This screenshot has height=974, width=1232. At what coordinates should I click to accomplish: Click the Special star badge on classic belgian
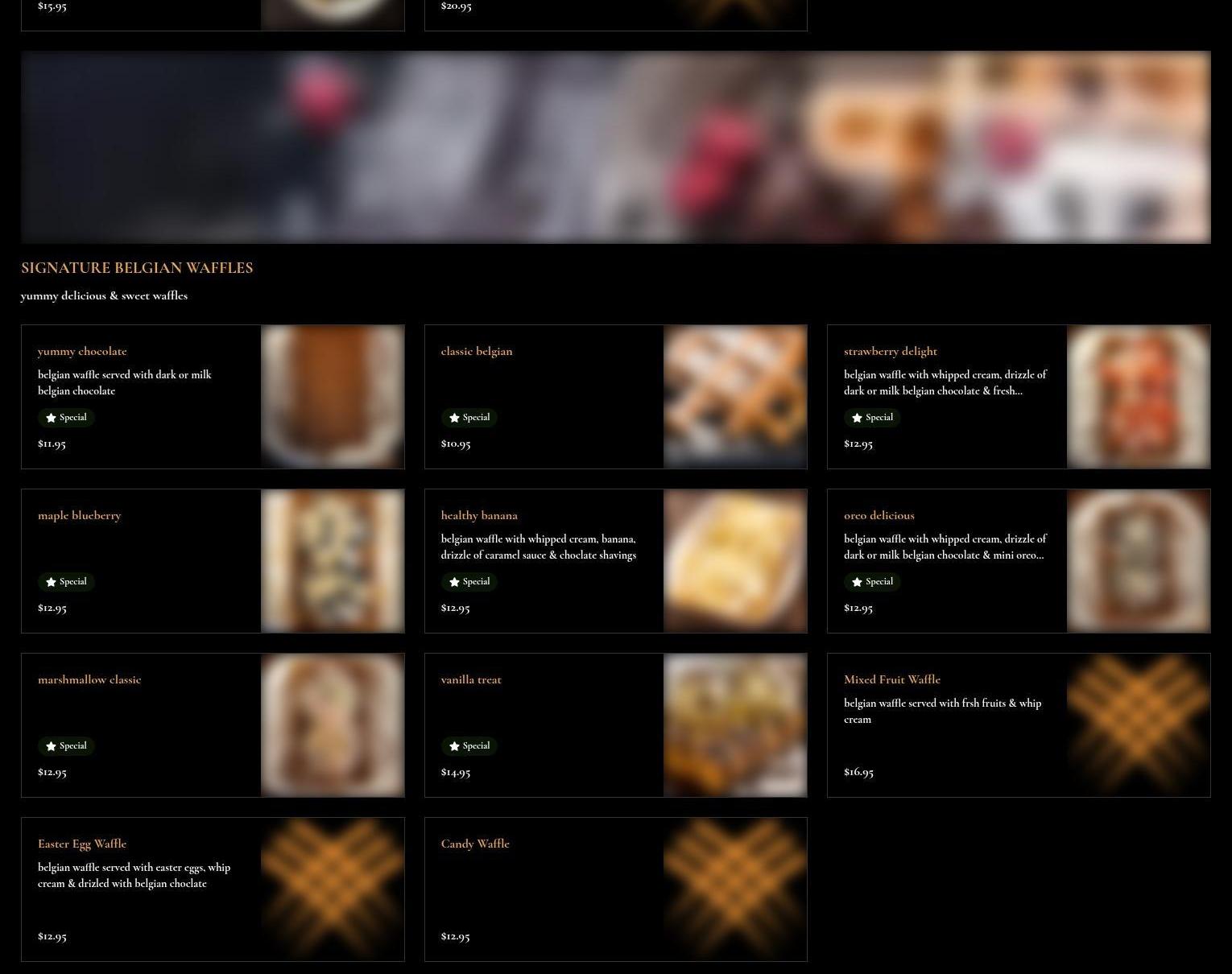click(469, 418)
